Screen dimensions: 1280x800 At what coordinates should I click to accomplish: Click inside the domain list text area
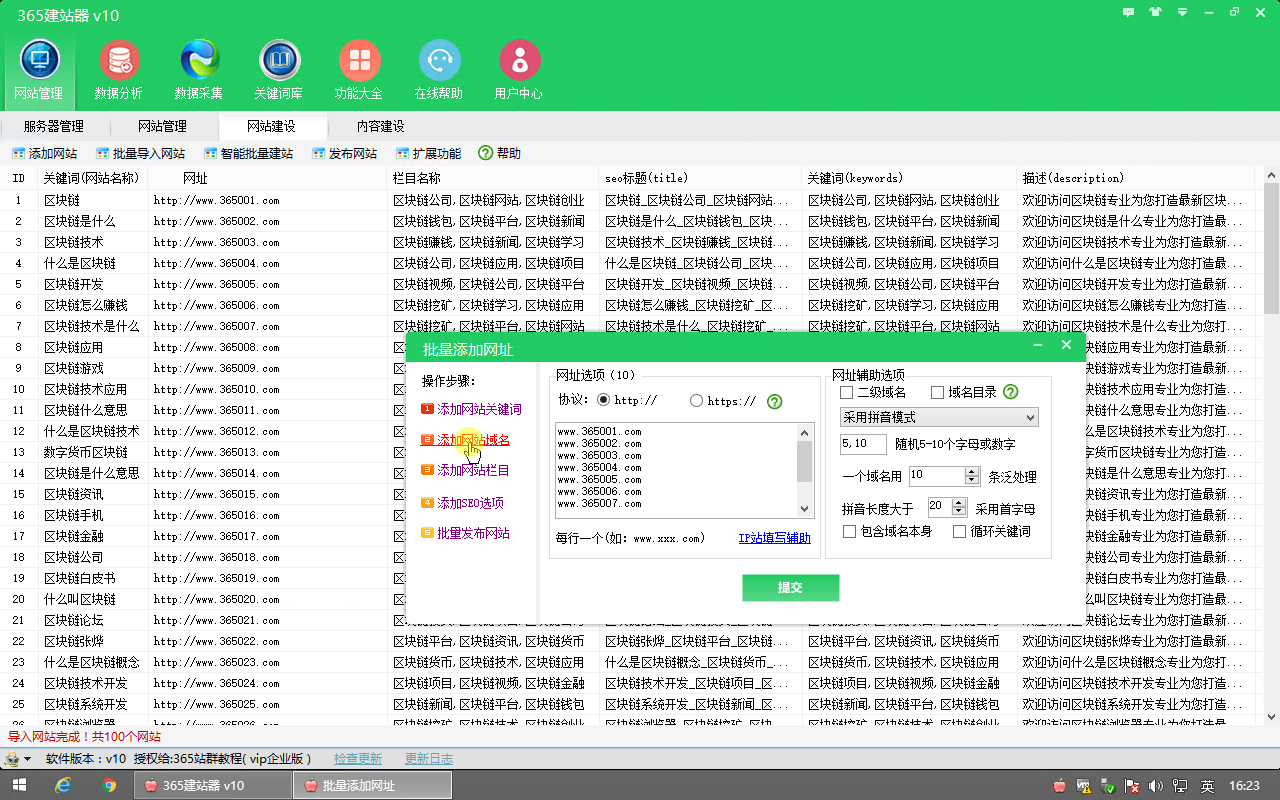pyautogui.click(x=676, y=468)
